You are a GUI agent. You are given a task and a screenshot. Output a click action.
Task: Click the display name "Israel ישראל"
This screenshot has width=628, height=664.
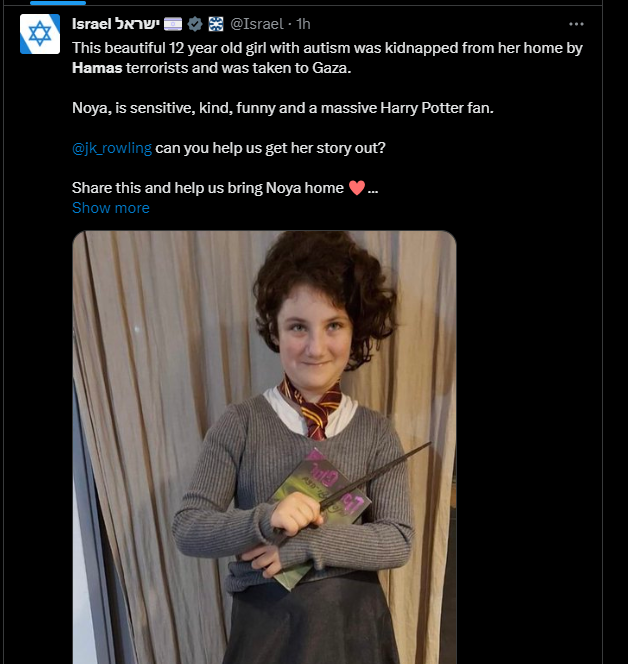coord(116,24)
